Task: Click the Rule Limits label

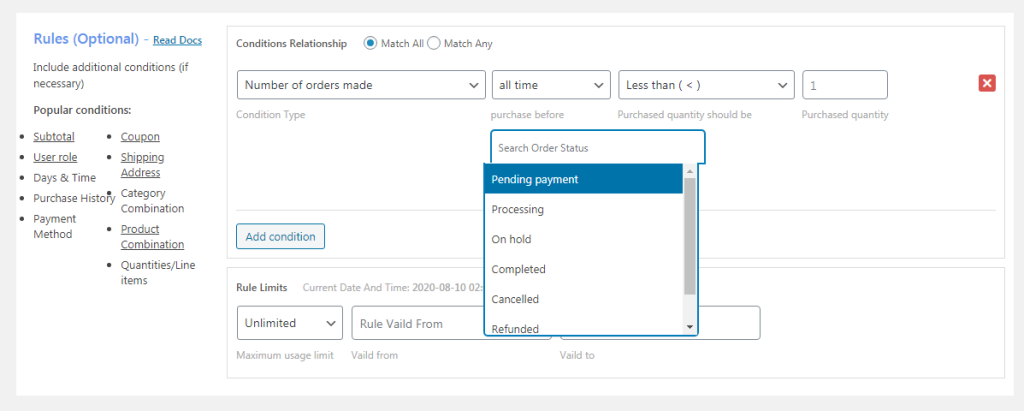Action: [263, 287]
